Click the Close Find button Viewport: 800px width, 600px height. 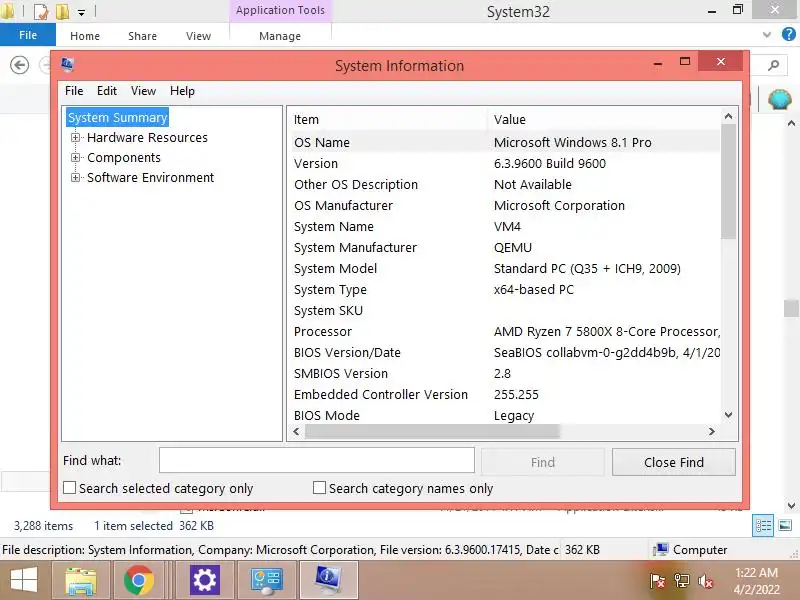[673, 462]
